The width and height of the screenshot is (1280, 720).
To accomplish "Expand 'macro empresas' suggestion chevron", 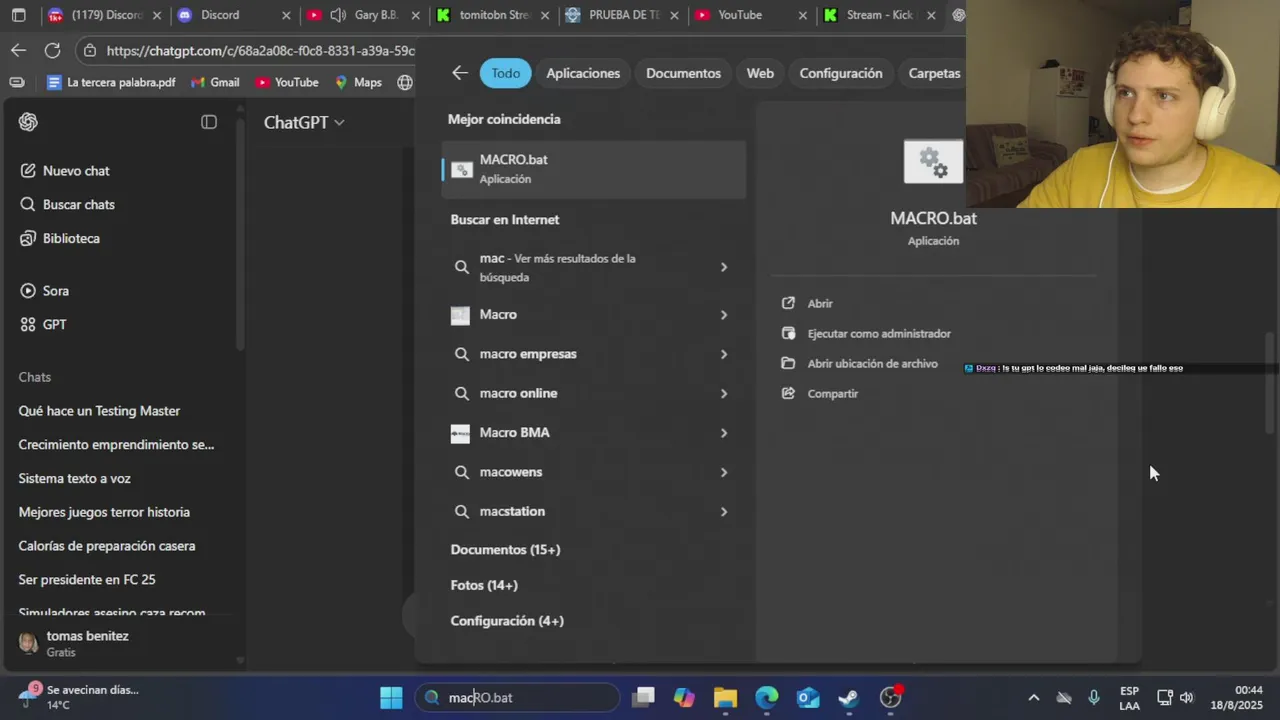I will (724, 354).
